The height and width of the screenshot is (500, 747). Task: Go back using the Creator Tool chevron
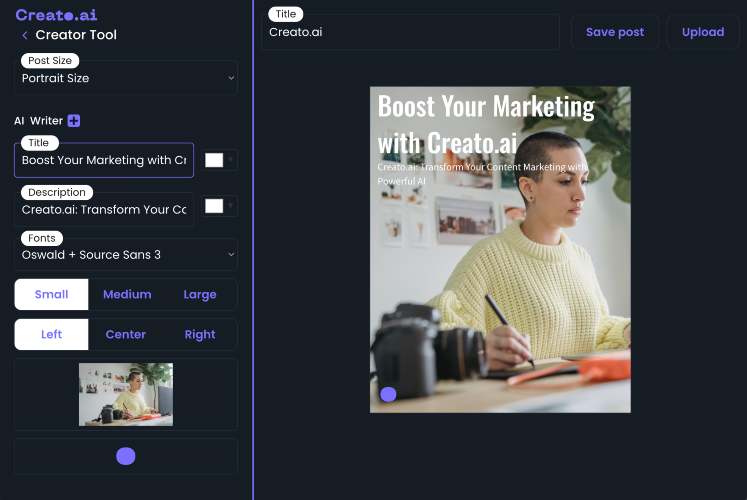click(25, 35)
